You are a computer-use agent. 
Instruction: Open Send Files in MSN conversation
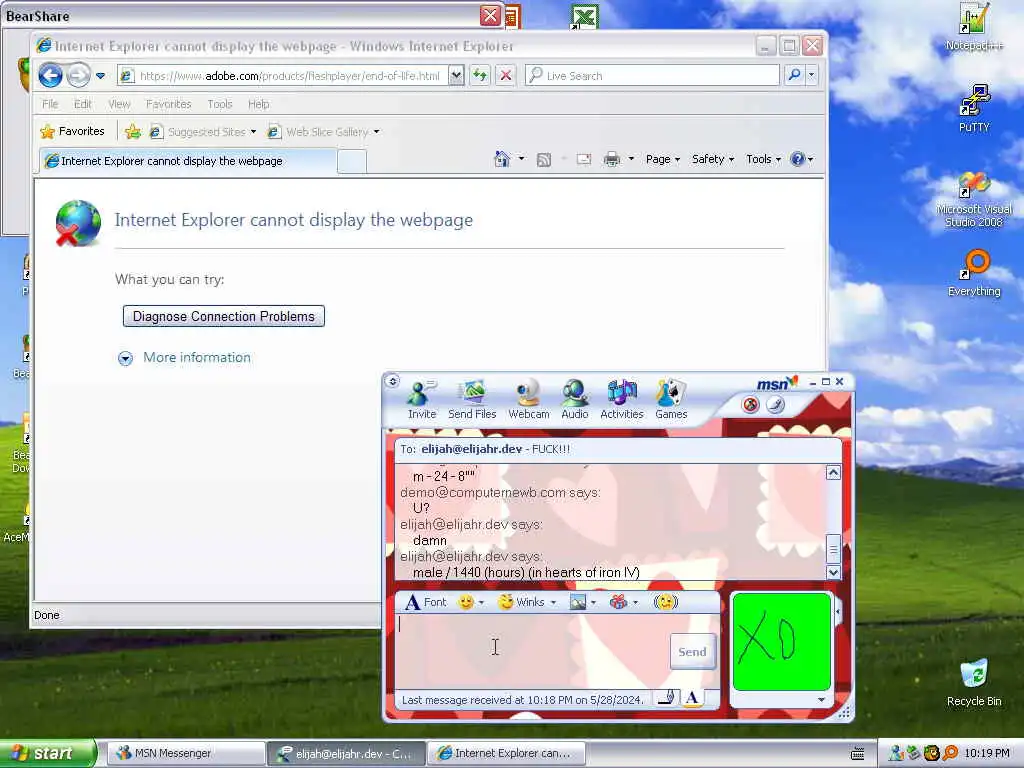coord(472,399)
